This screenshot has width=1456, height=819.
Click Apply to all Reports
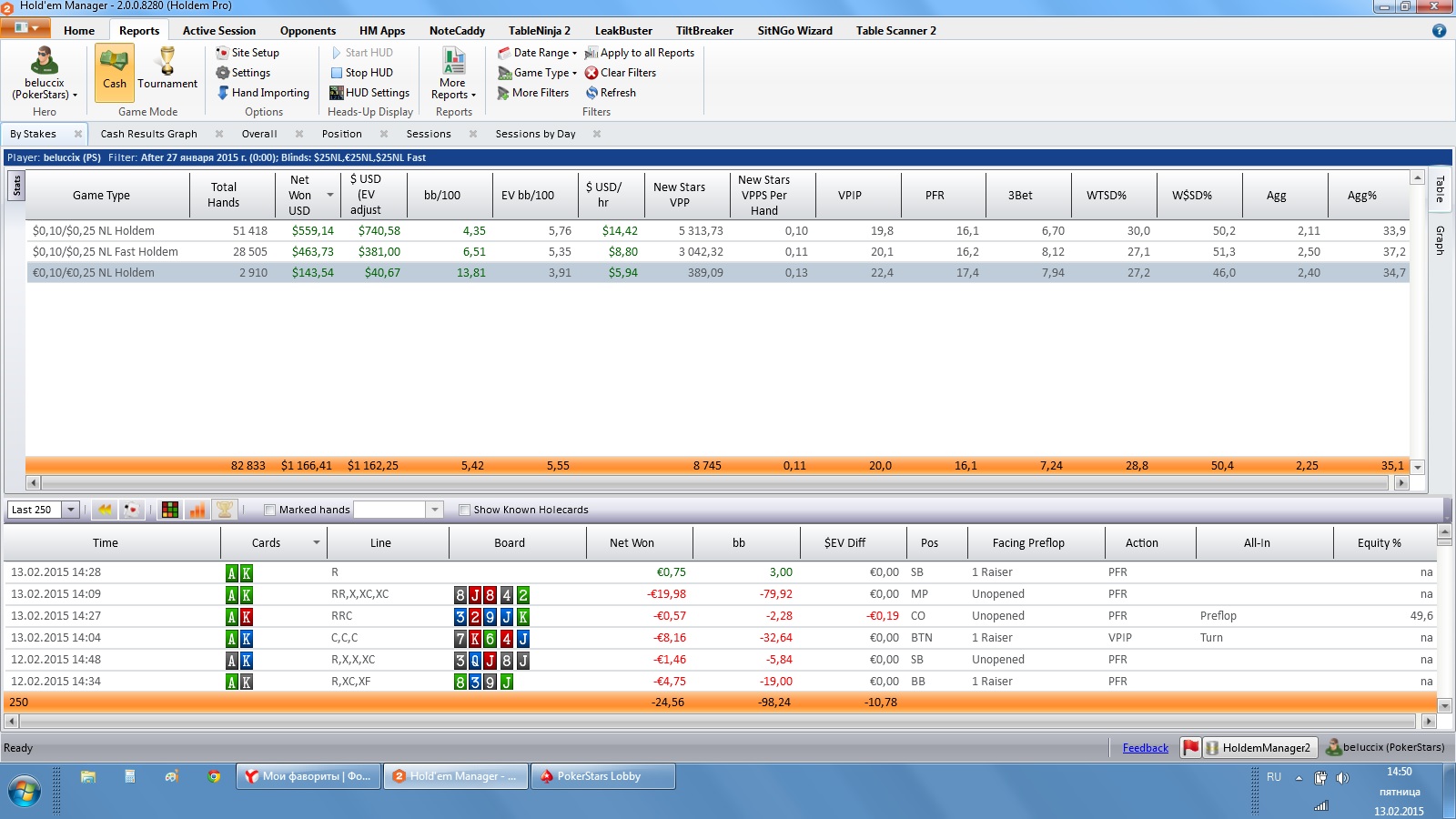coord(640,53)
